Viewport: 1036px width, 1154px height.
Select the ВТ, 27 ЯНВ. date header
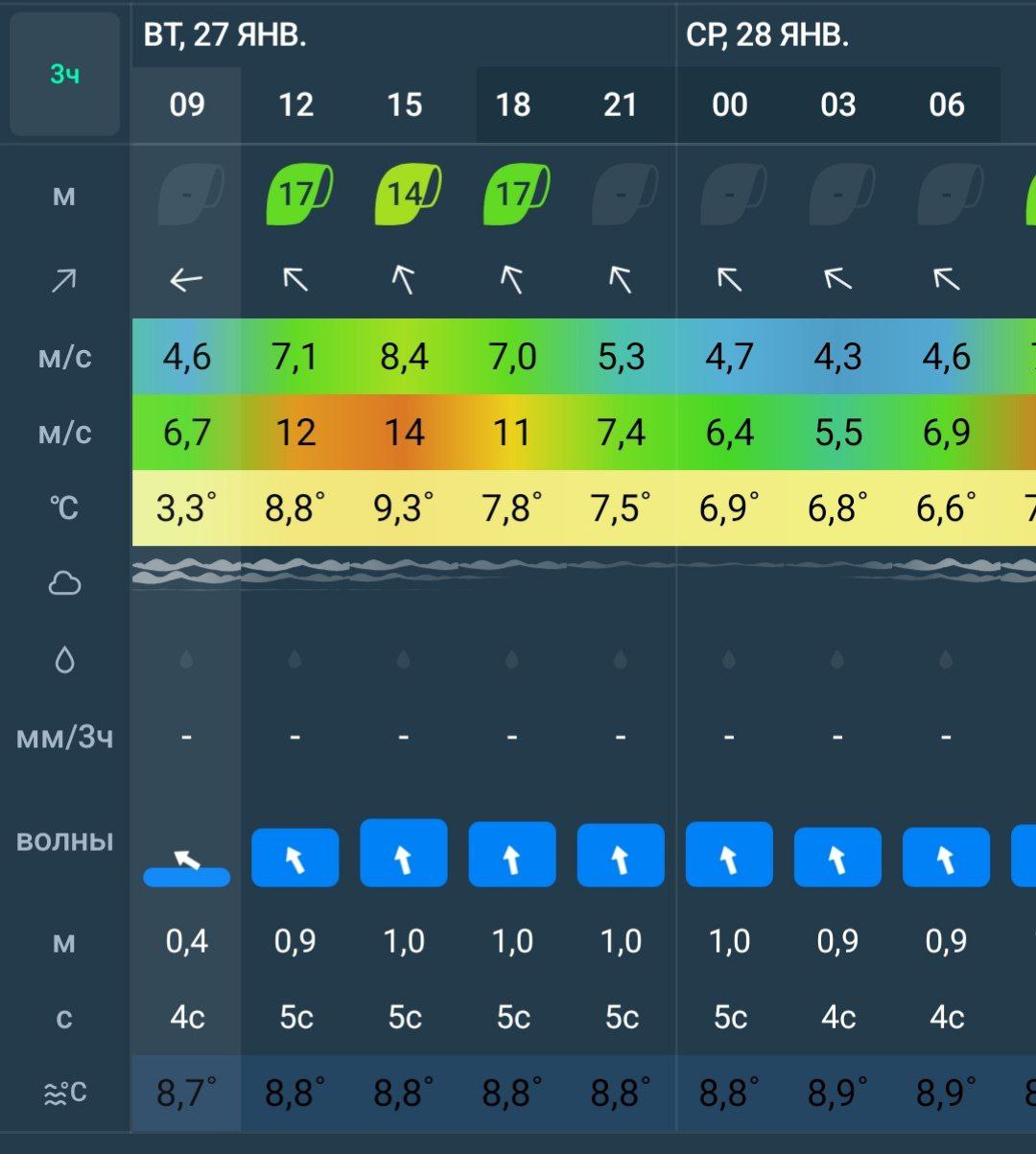pos(225,35)
